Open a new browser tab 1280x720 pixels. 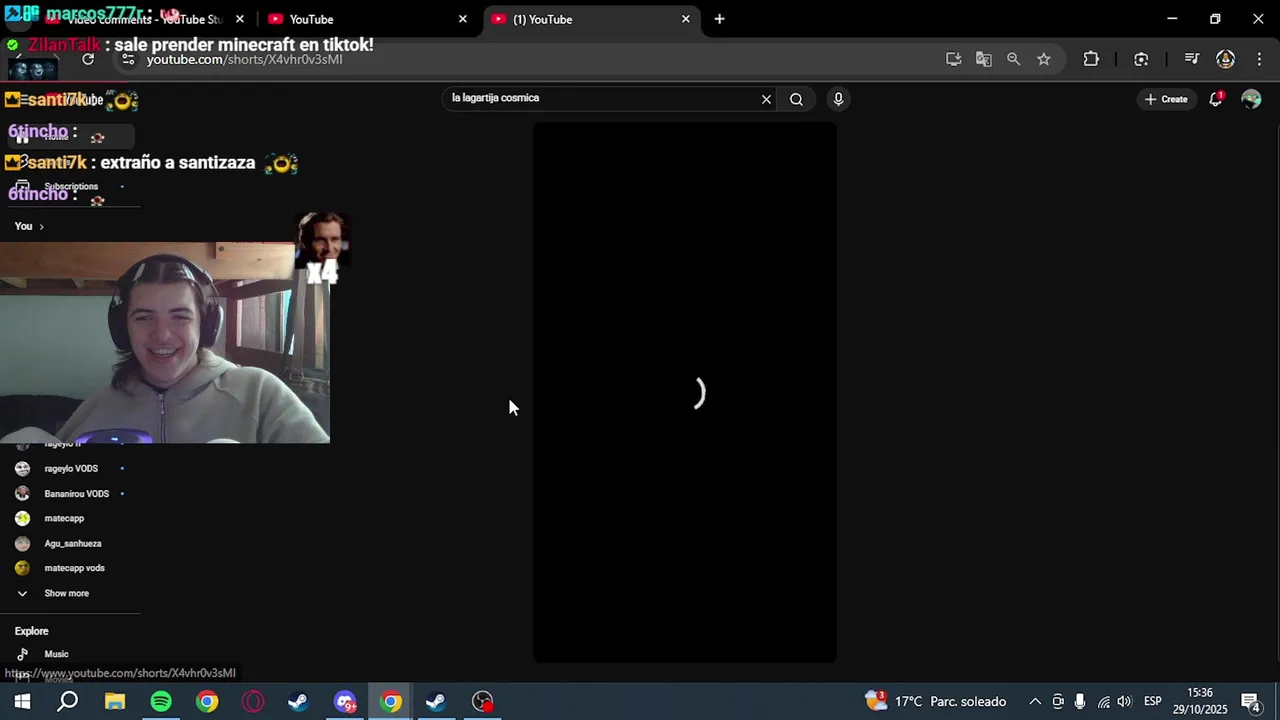719,19
